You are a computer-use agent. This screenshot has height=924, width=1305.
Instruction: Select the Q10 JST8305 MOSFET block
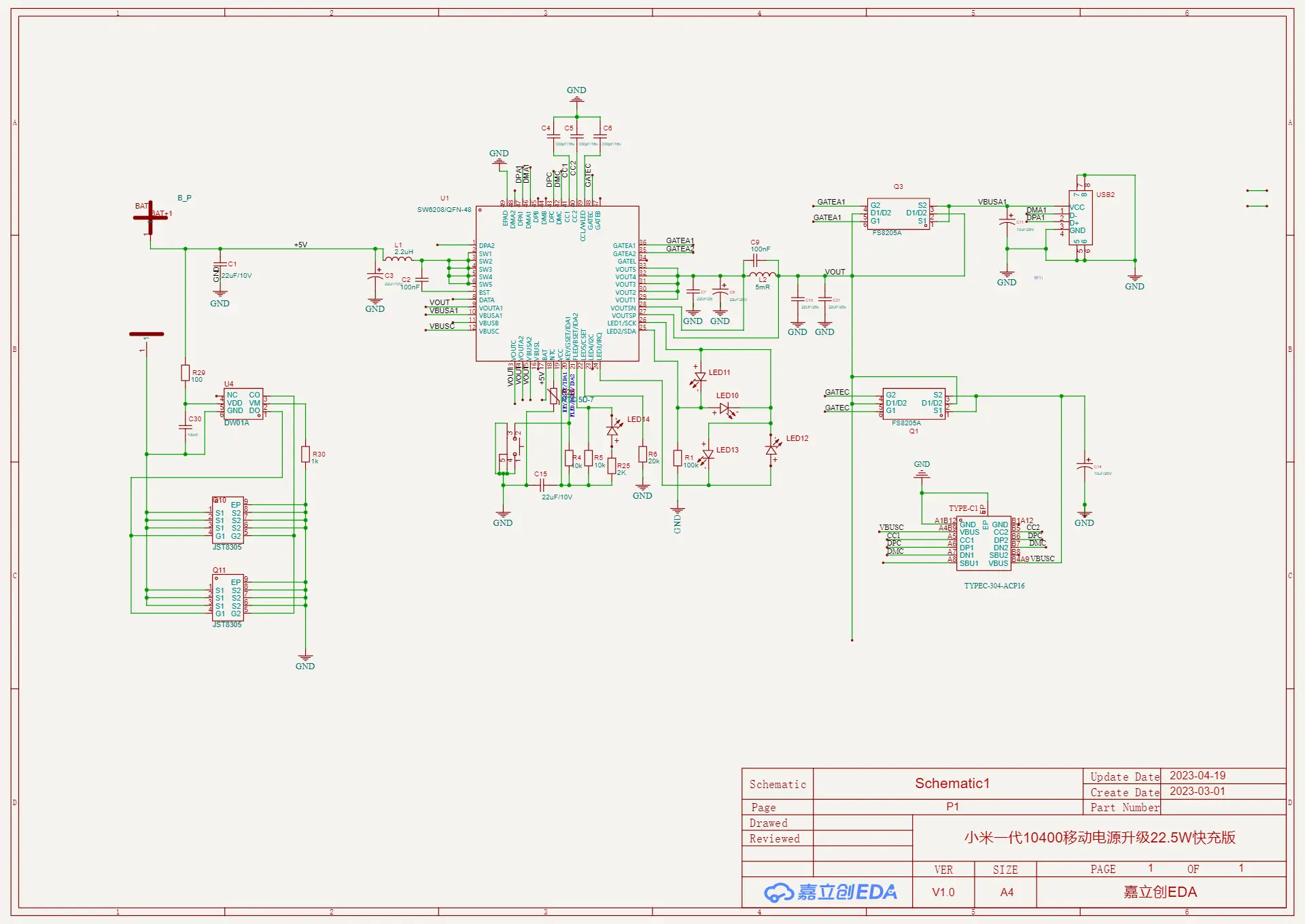coord(228,520)
